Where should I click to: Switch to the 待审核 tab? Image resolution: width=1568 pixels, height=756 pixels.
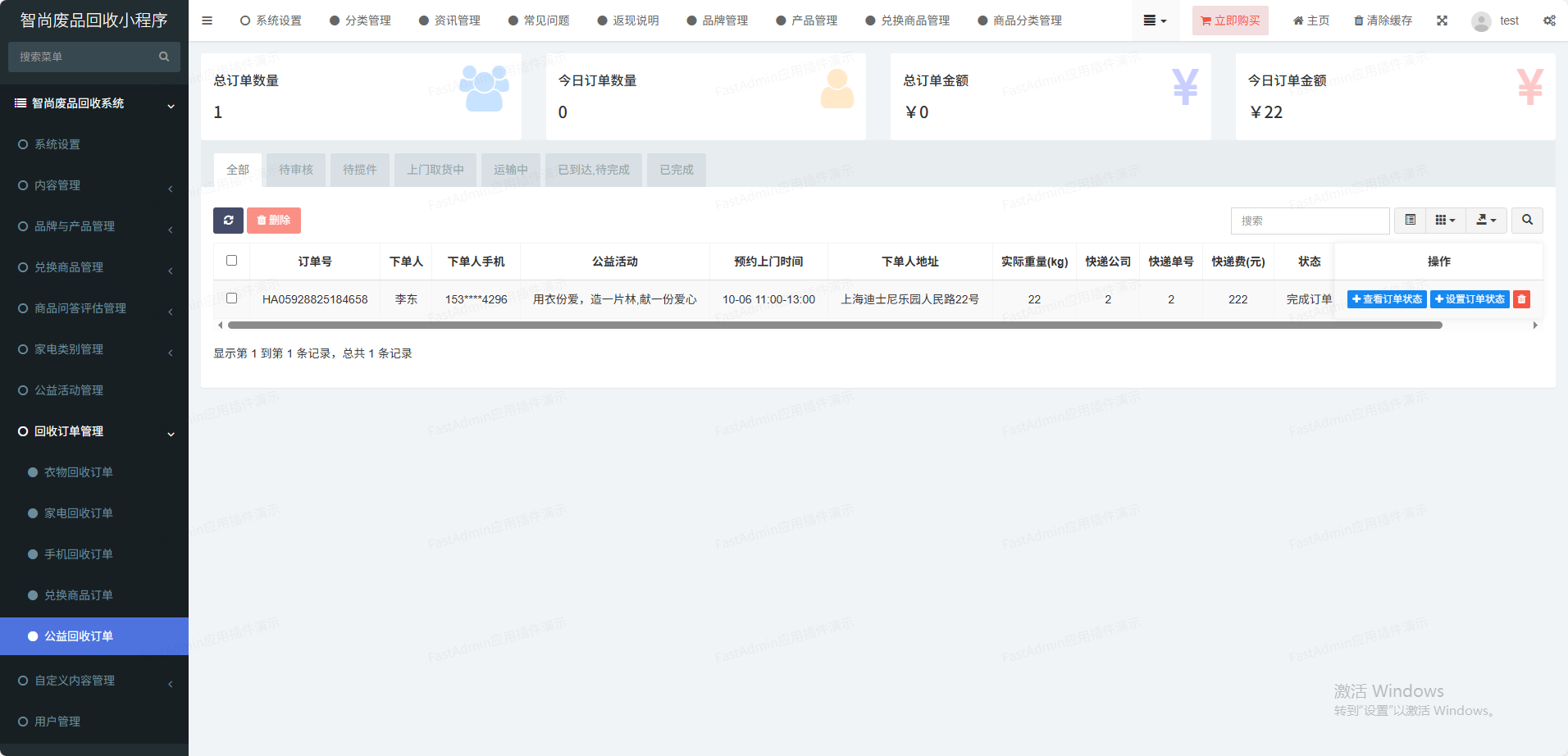pyautogui.click(x=295, y=170)
